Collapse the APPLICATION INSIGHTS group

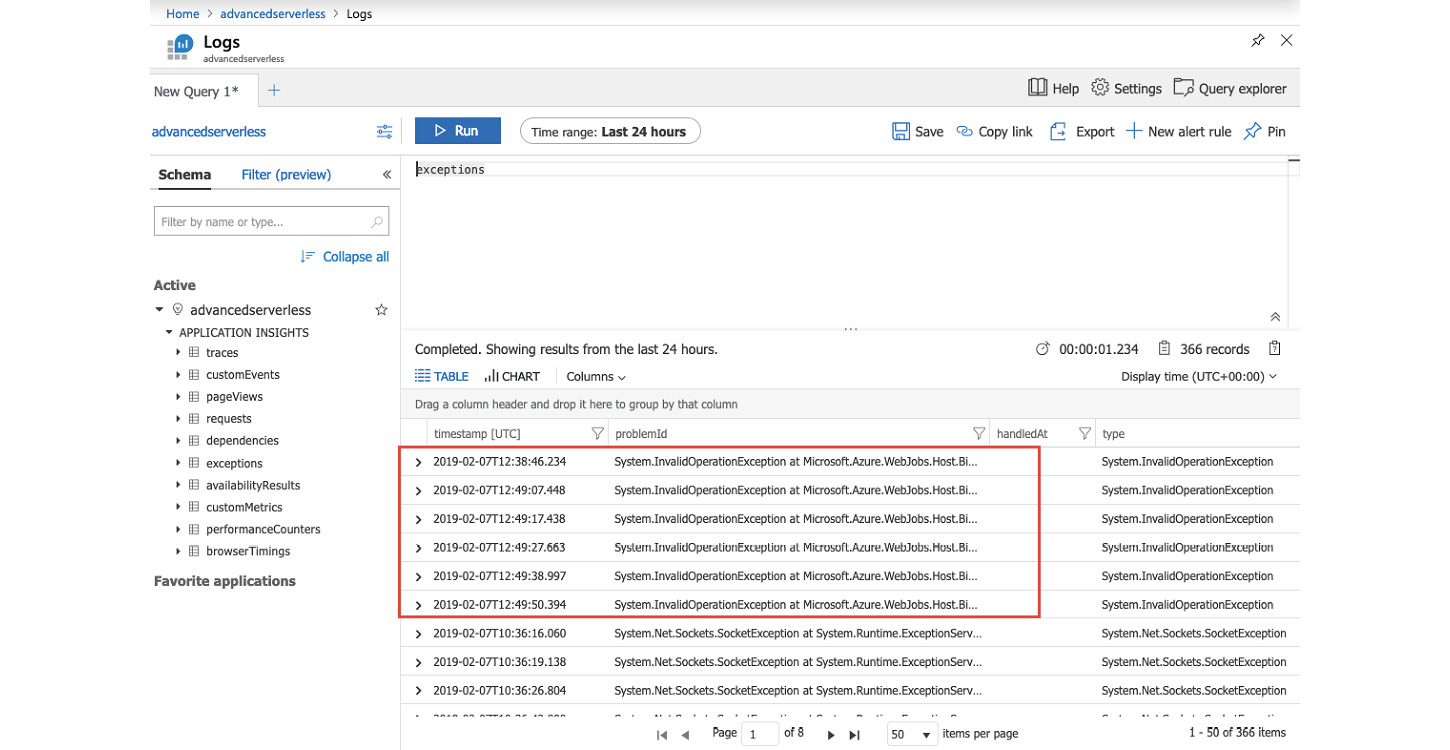pyautogui.click(x=170, y=332)
